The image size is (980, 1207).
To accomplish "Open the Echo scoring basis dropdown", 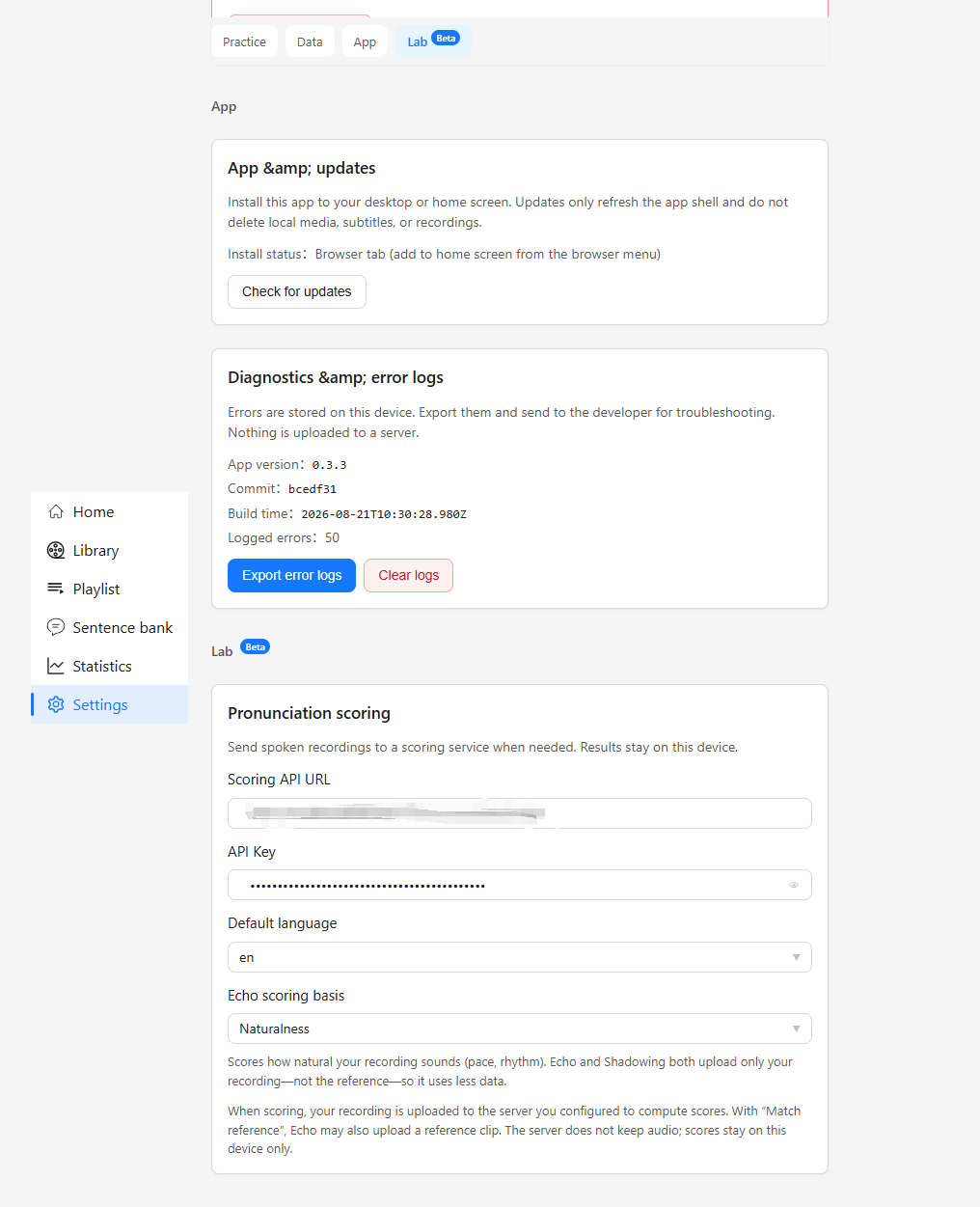I will [x=520, y=1029].
